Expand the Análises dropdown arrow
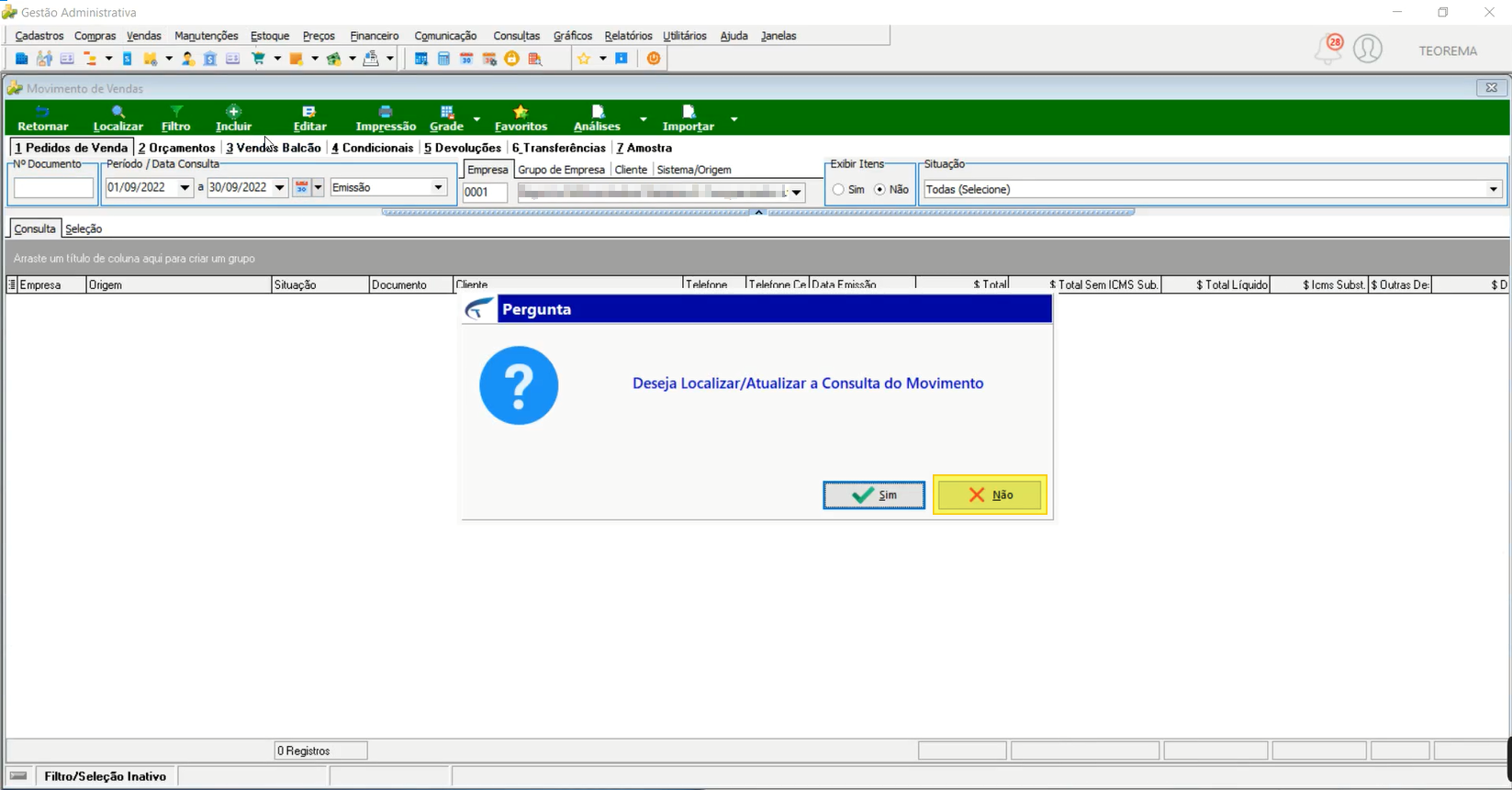 click(643, 119)
